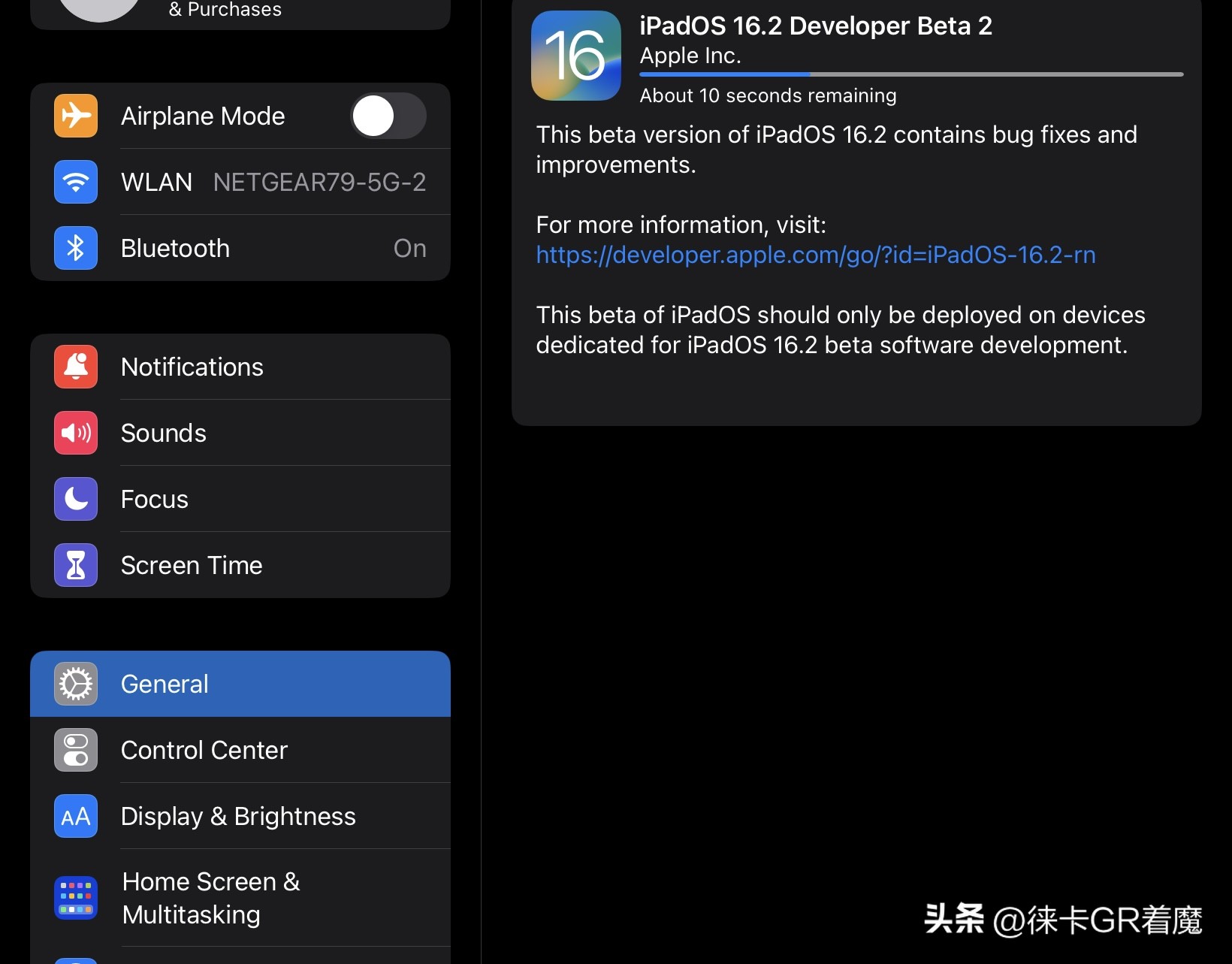The width and height of the screenshot is (1232, 964).
Task: Open Notifications settings
Action: tap(240, 367)
